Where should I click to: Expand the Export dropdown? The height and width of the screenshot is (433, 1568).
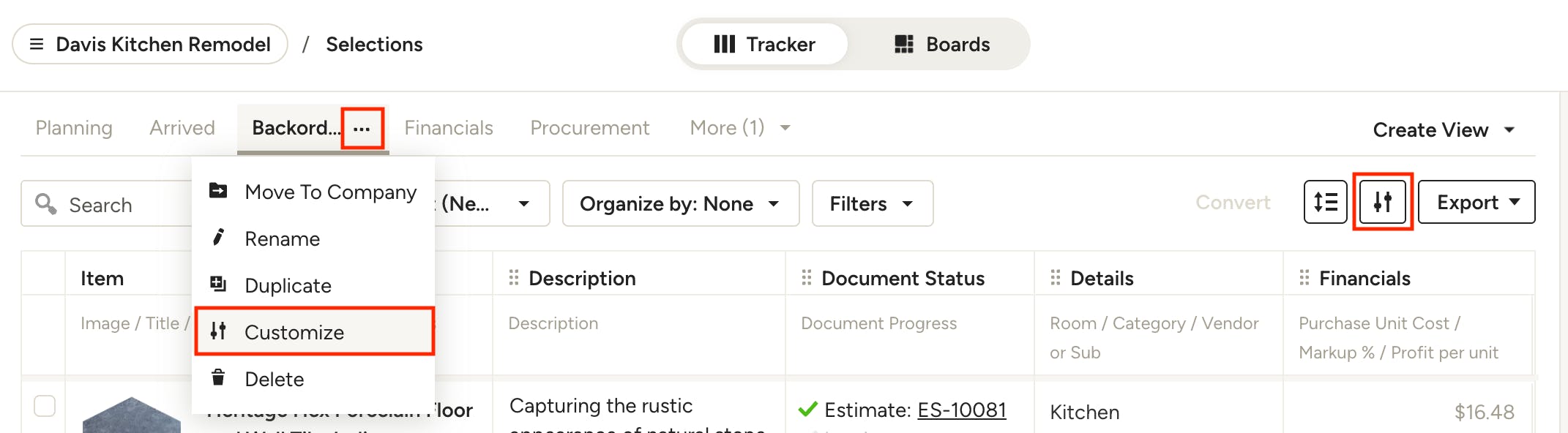1476,202
